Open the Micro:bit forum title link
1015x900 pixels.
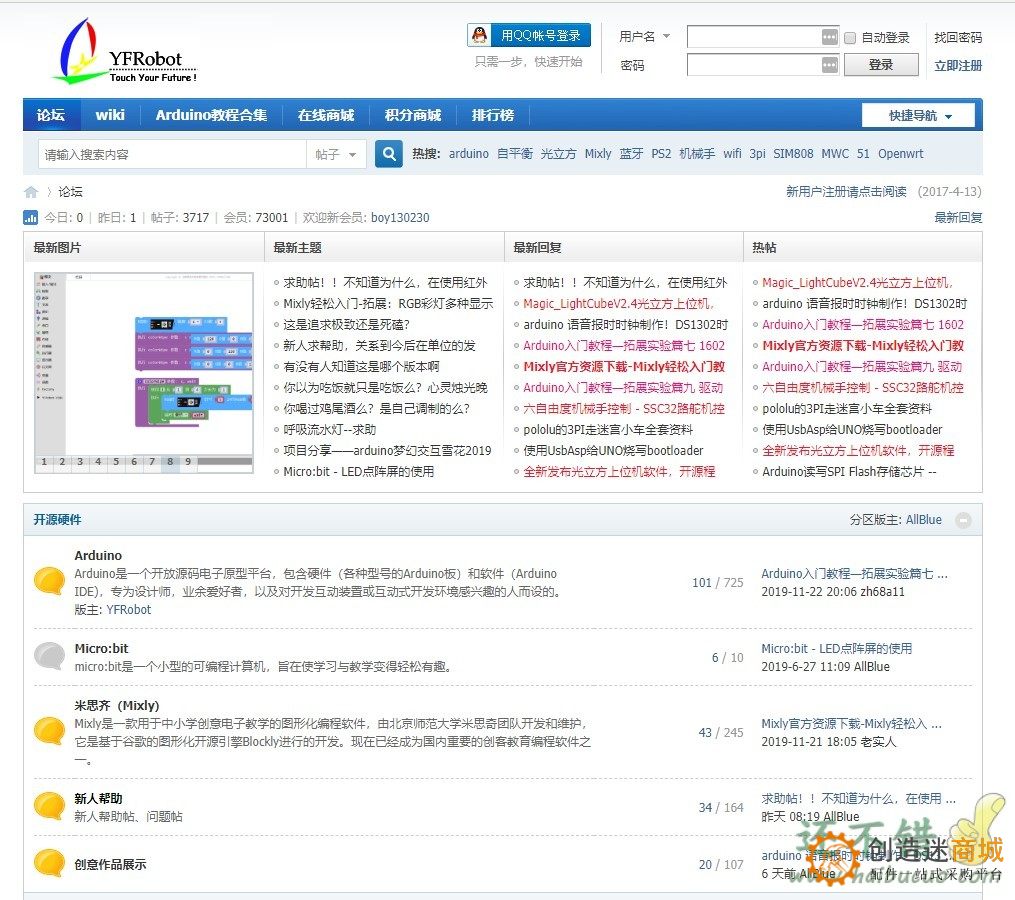[102, 648]
